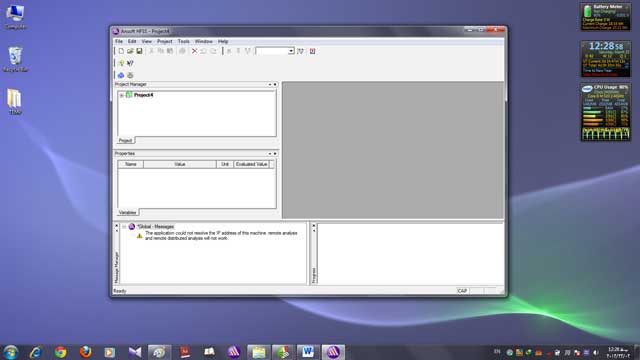
Task: Click the Open file folder icon
Action: click(130, 51)
